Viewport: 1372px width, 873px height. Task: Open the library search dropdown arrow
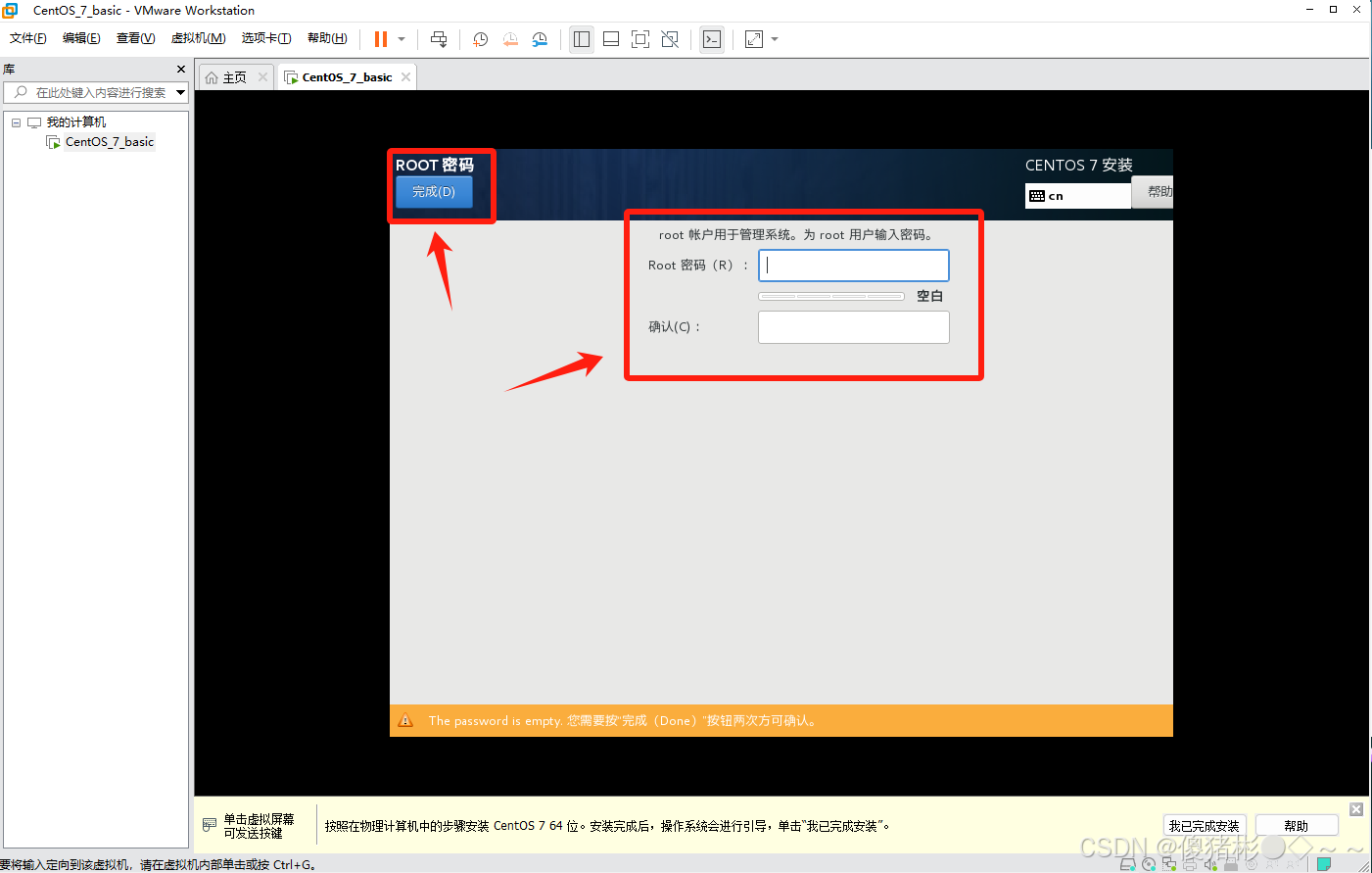point(180,92)
